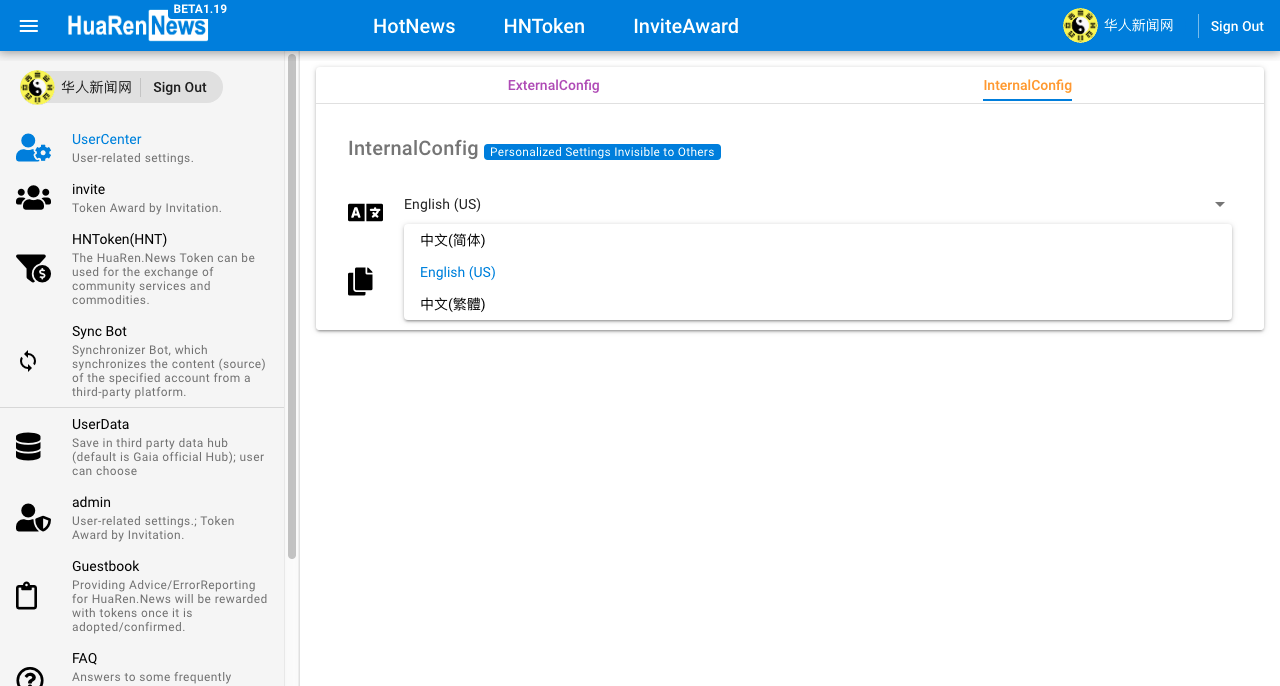
Task: Switch to the InternalConfig tab
Action: coord(1027,85)
